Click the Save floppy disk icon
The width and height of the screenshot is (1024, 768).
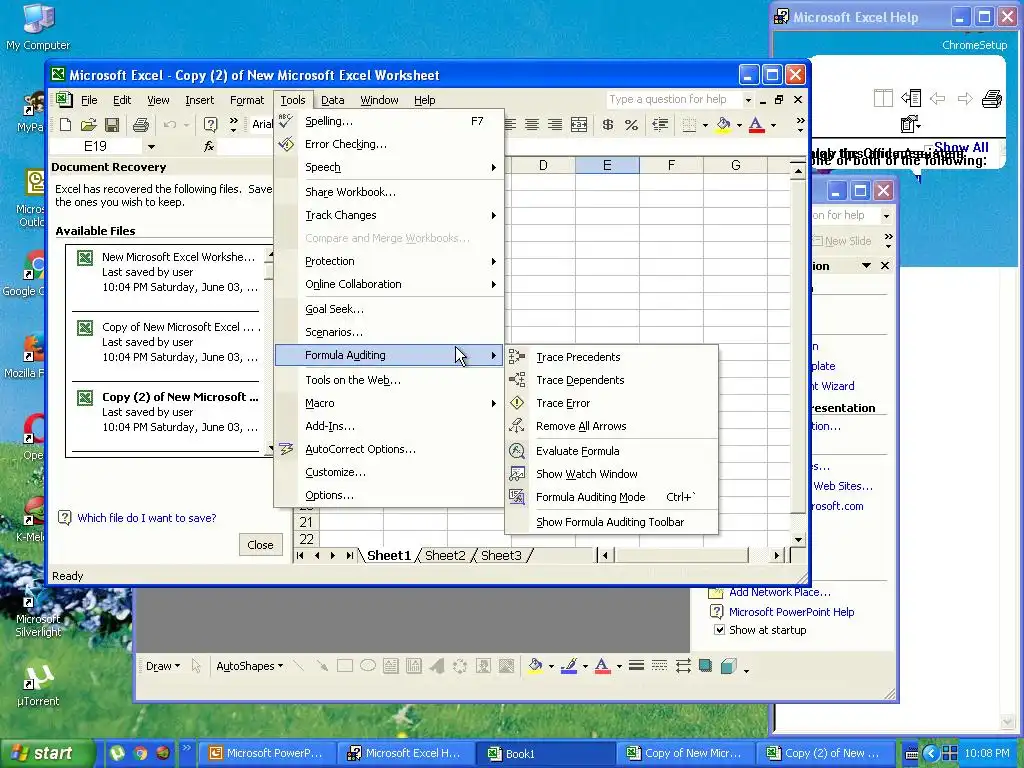point(112,124)
